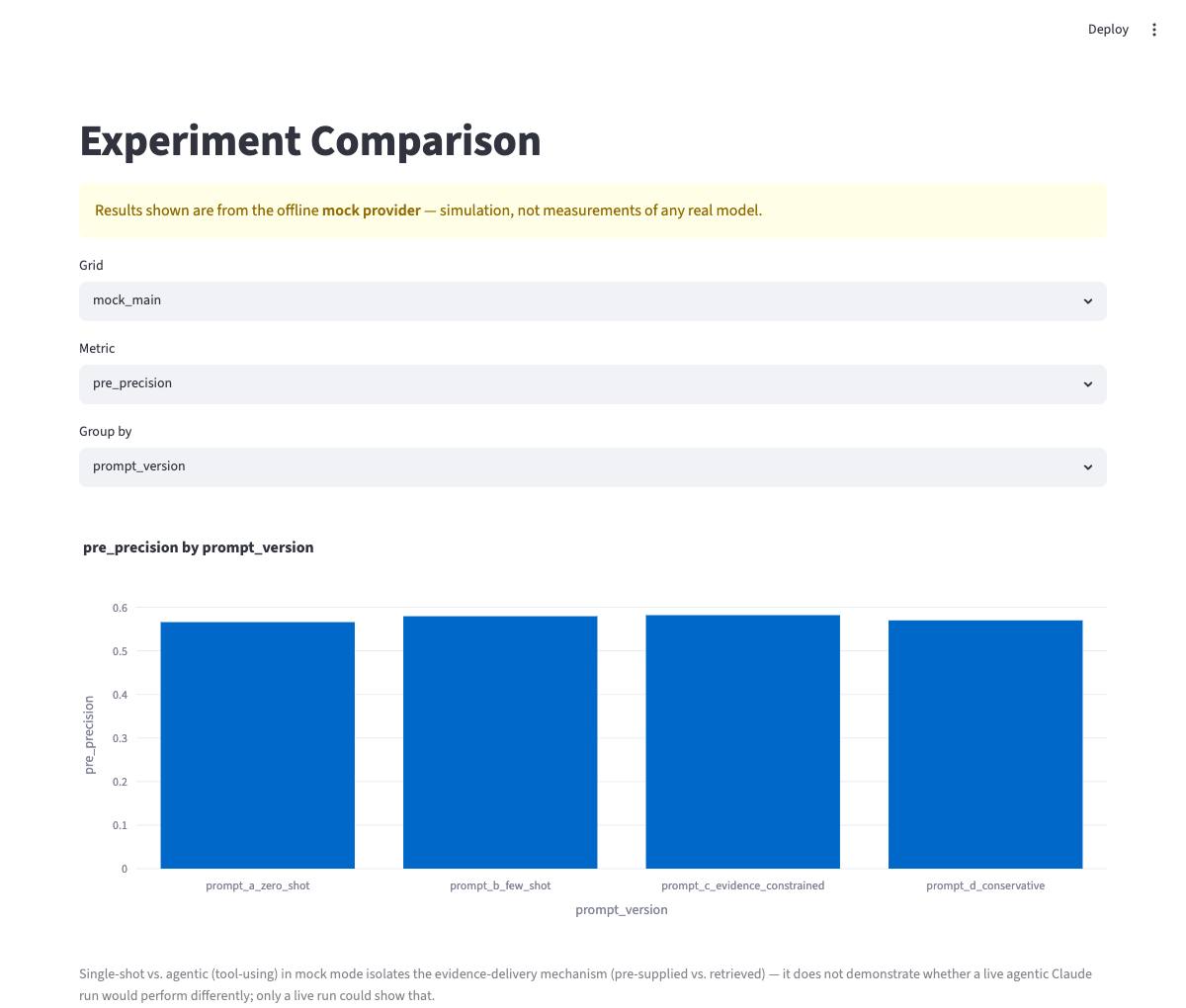The height and width of the screenshot is (1008, 1186).
Task: Click the Deploy button
Action: 1108,30
